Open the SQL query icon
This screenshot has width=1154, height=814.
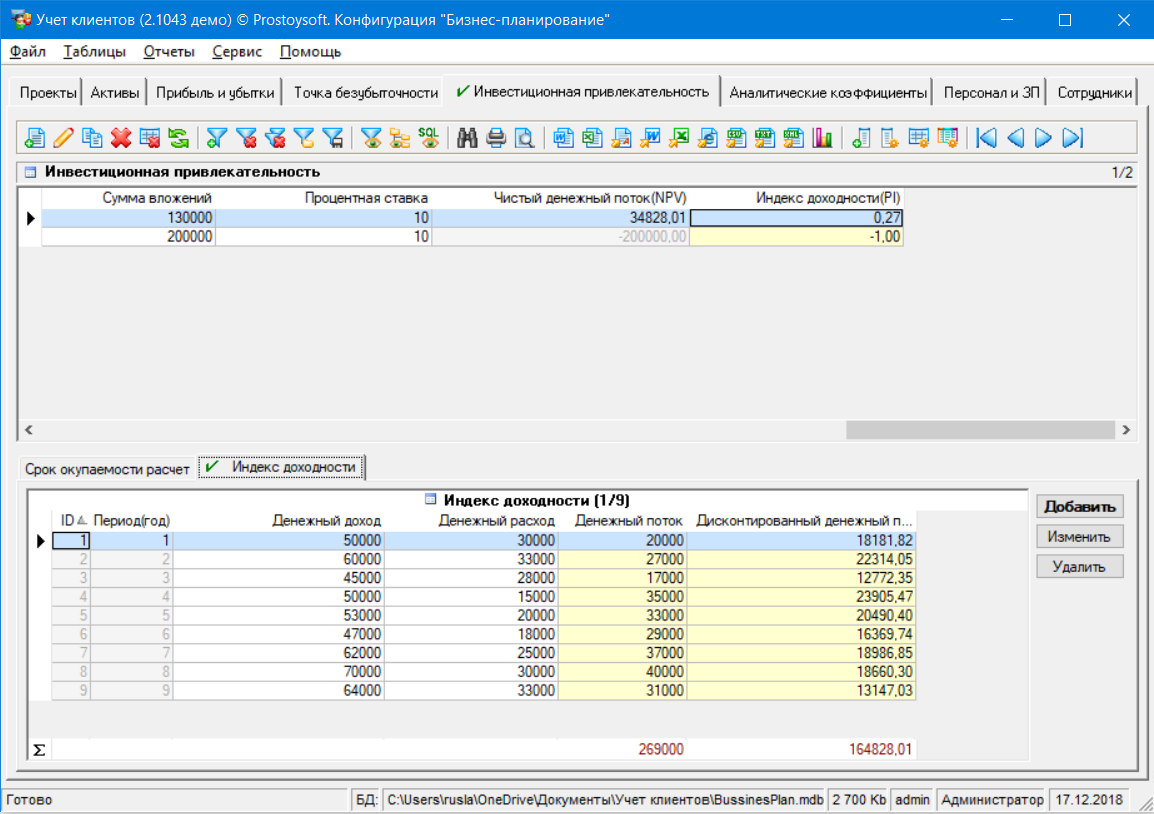tap(429, 138)
